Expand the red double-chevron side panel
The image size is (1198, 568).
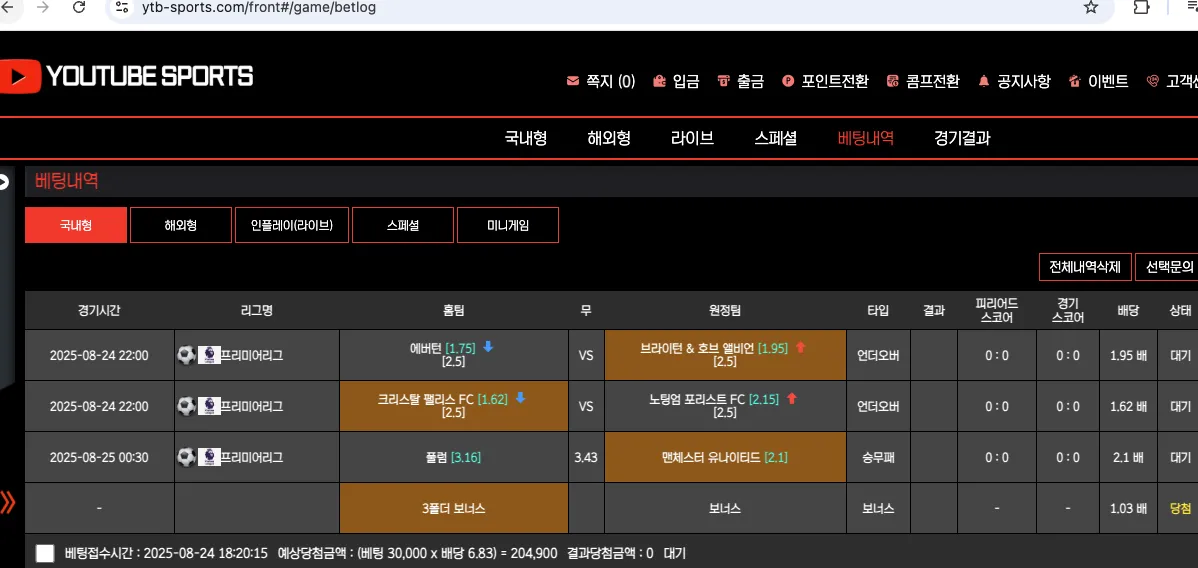(7, 501)
